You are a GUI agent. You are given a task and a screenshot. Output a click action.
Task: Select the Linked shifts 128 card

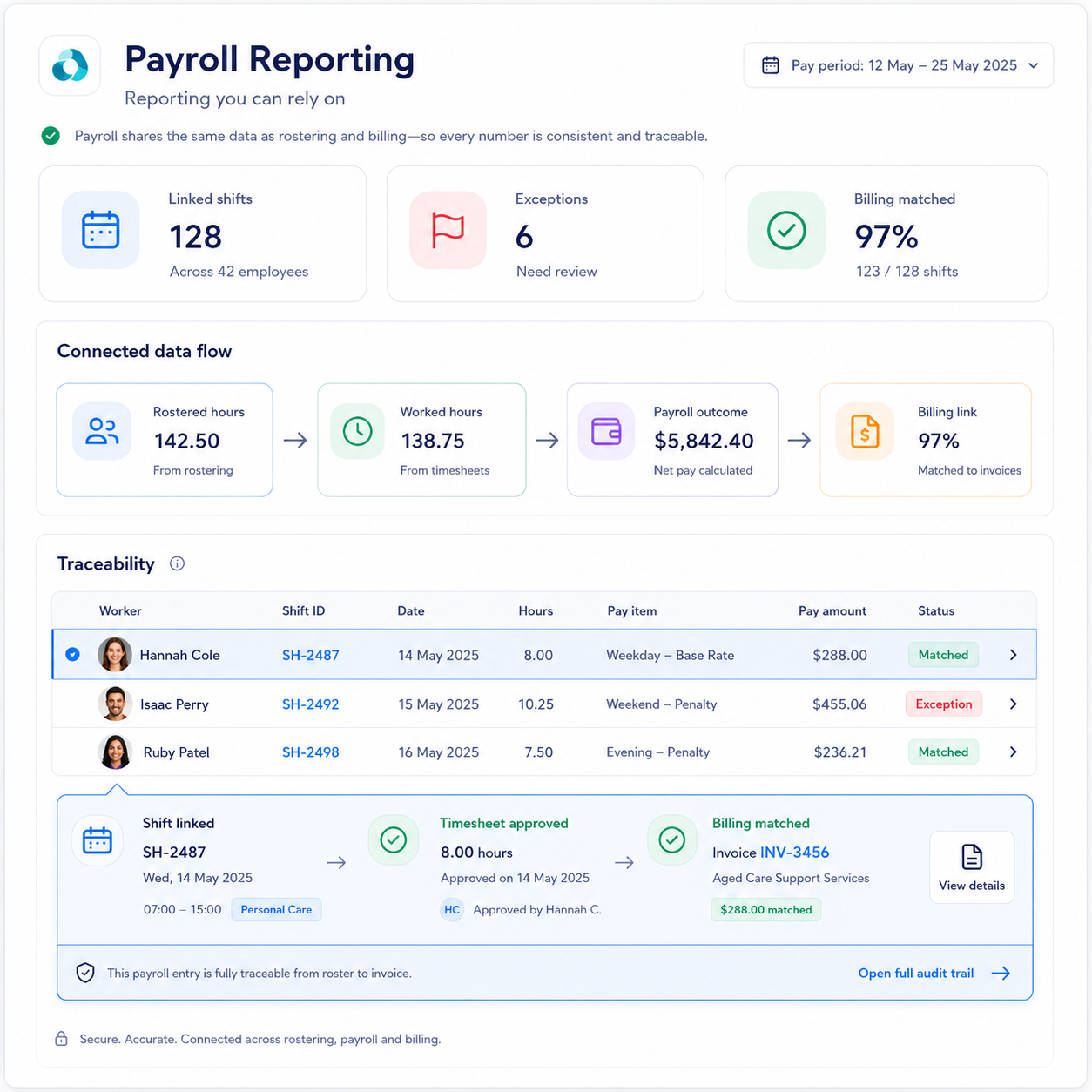[x=203, y=233]
